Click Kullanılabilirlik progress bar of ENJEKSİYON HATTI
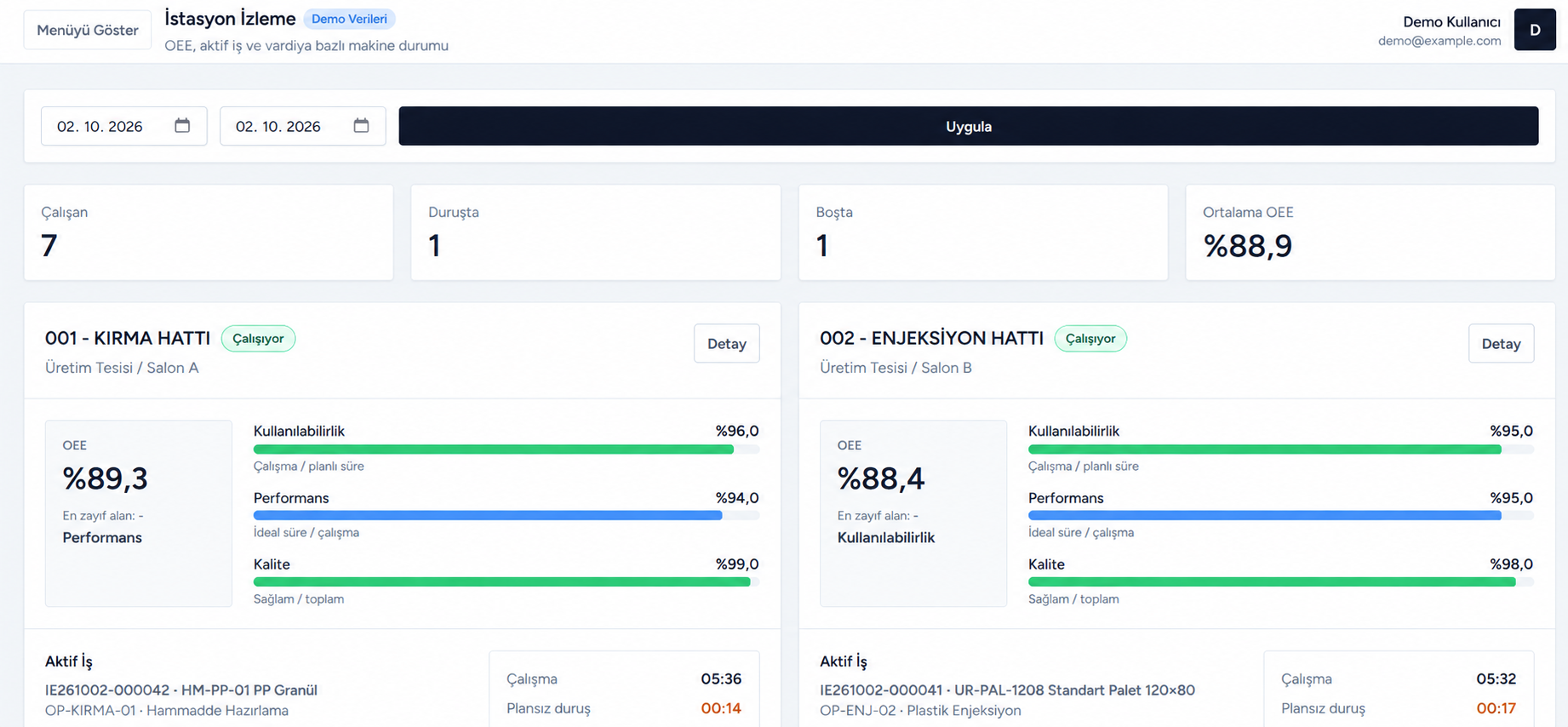 (1281, 449)
